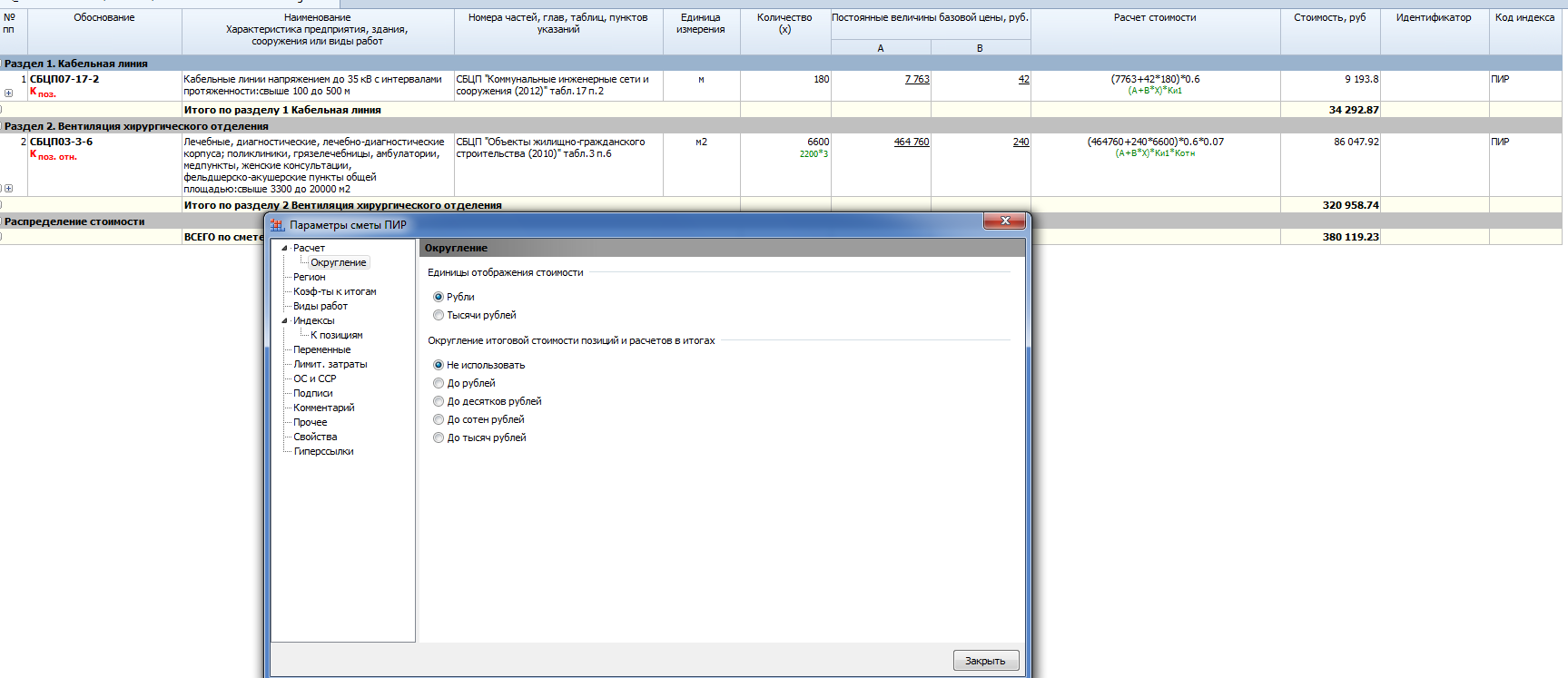The width and height of the screenshot is (1568, 678).
Task: Enable rounding До тысяч рублей
Action: 439,437
